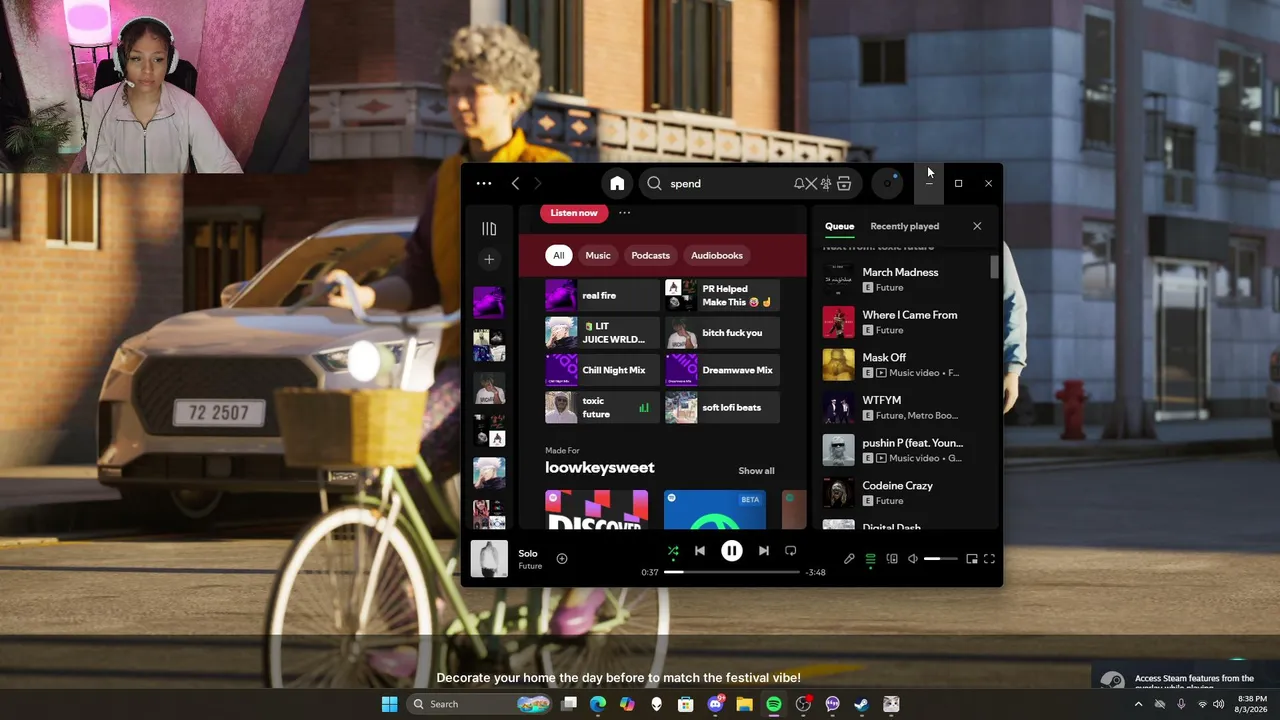Image resolution: width=1280 pixels, height=720 pixels.
Task: Go to Spotify Home
Action: [617, 184]
